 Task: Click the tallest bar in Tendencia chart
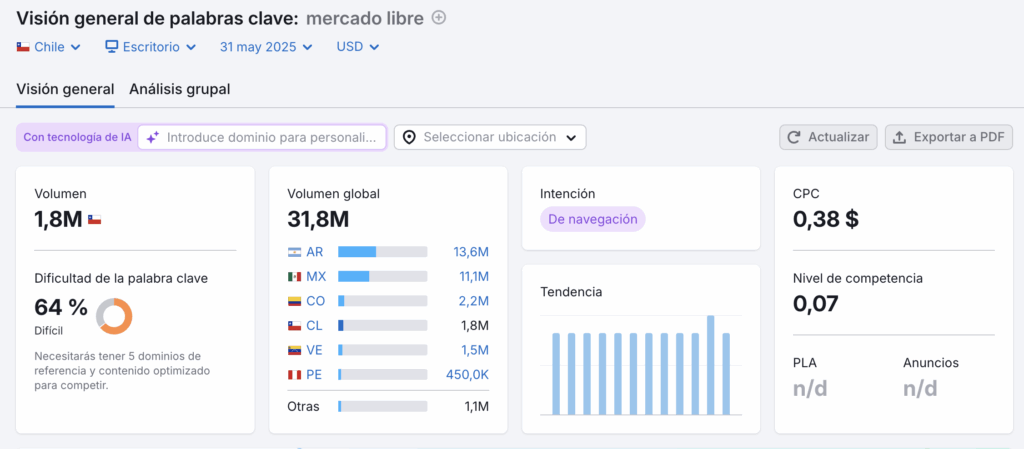point(711,365)
